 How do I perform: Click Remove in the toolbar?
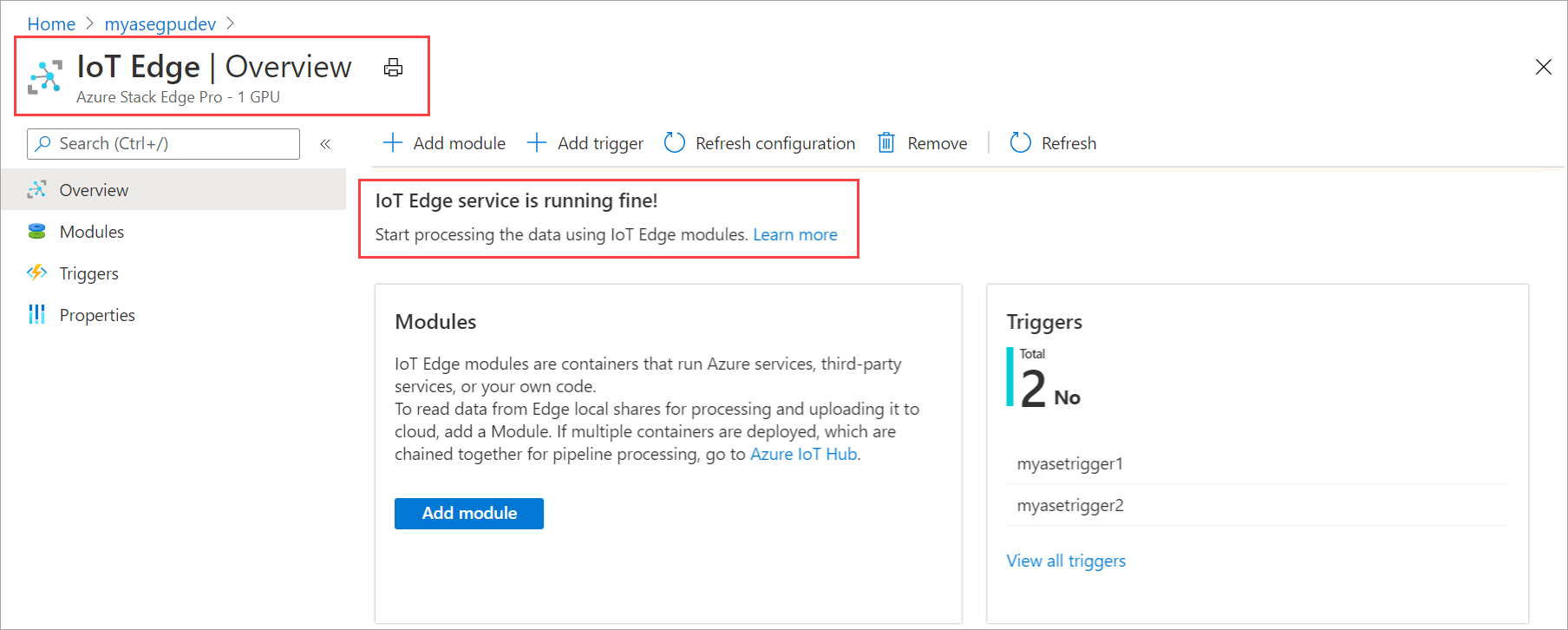coord(922,143)
